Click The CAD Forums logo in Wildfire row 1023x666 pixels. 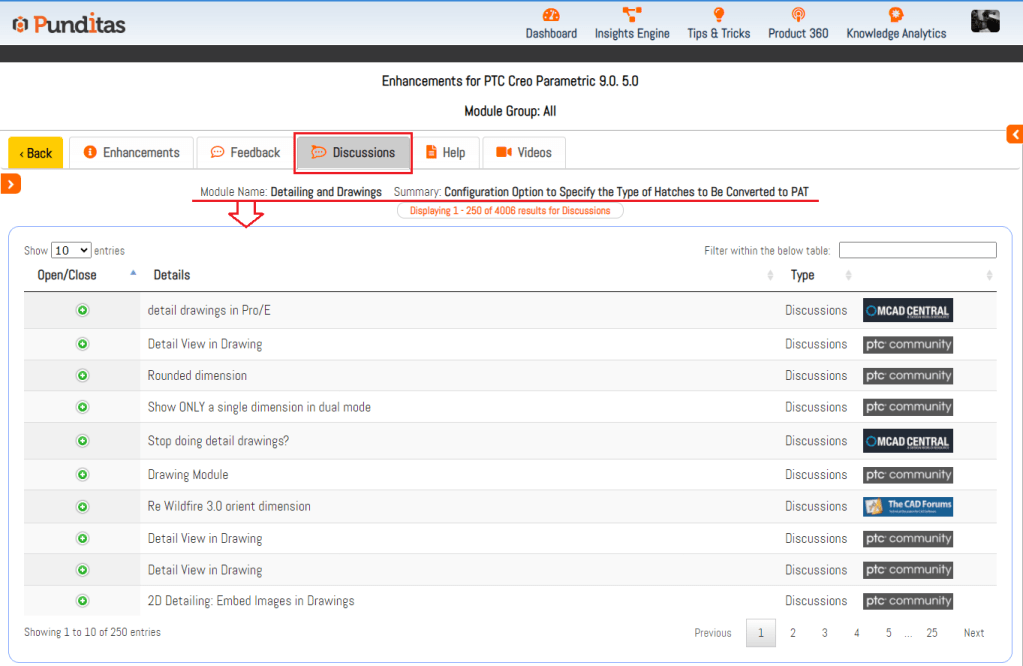click(908, 506)
